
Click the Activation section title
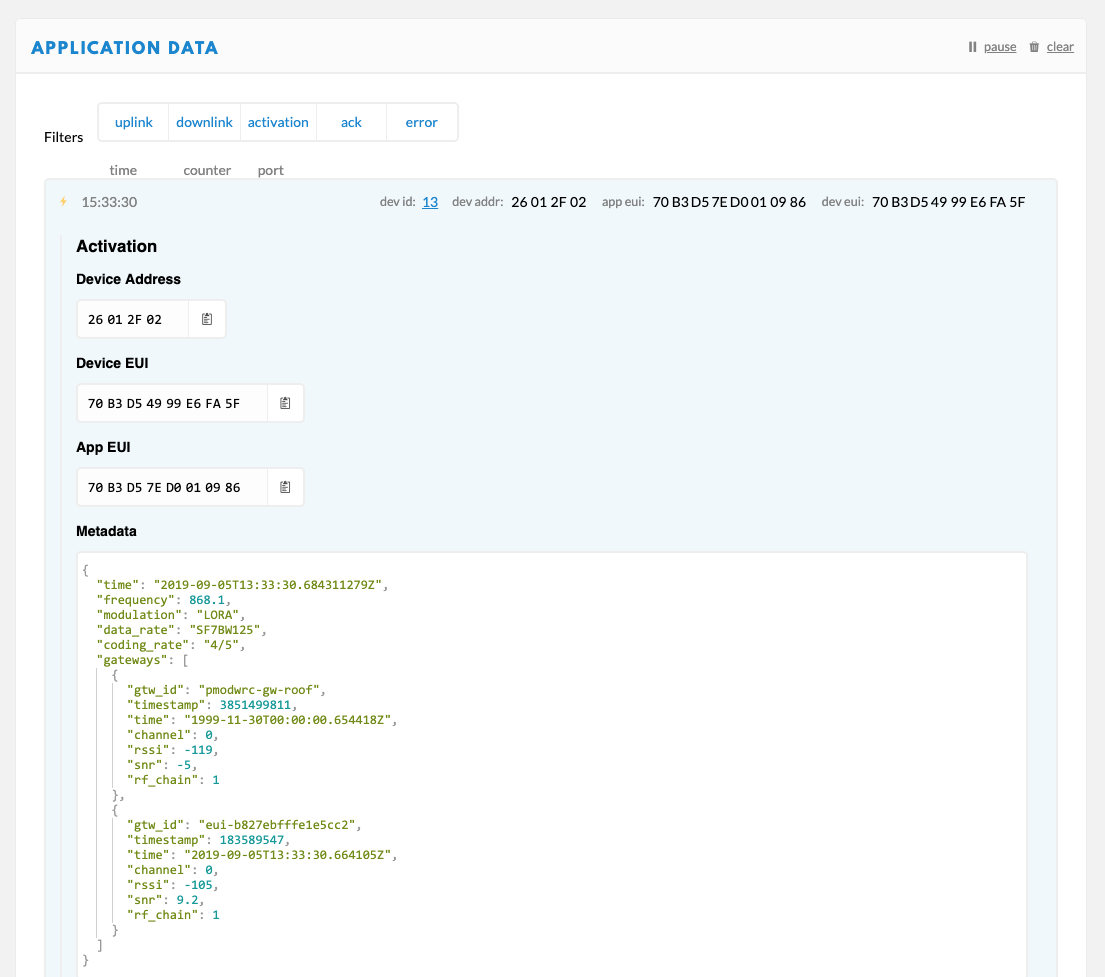116,246
